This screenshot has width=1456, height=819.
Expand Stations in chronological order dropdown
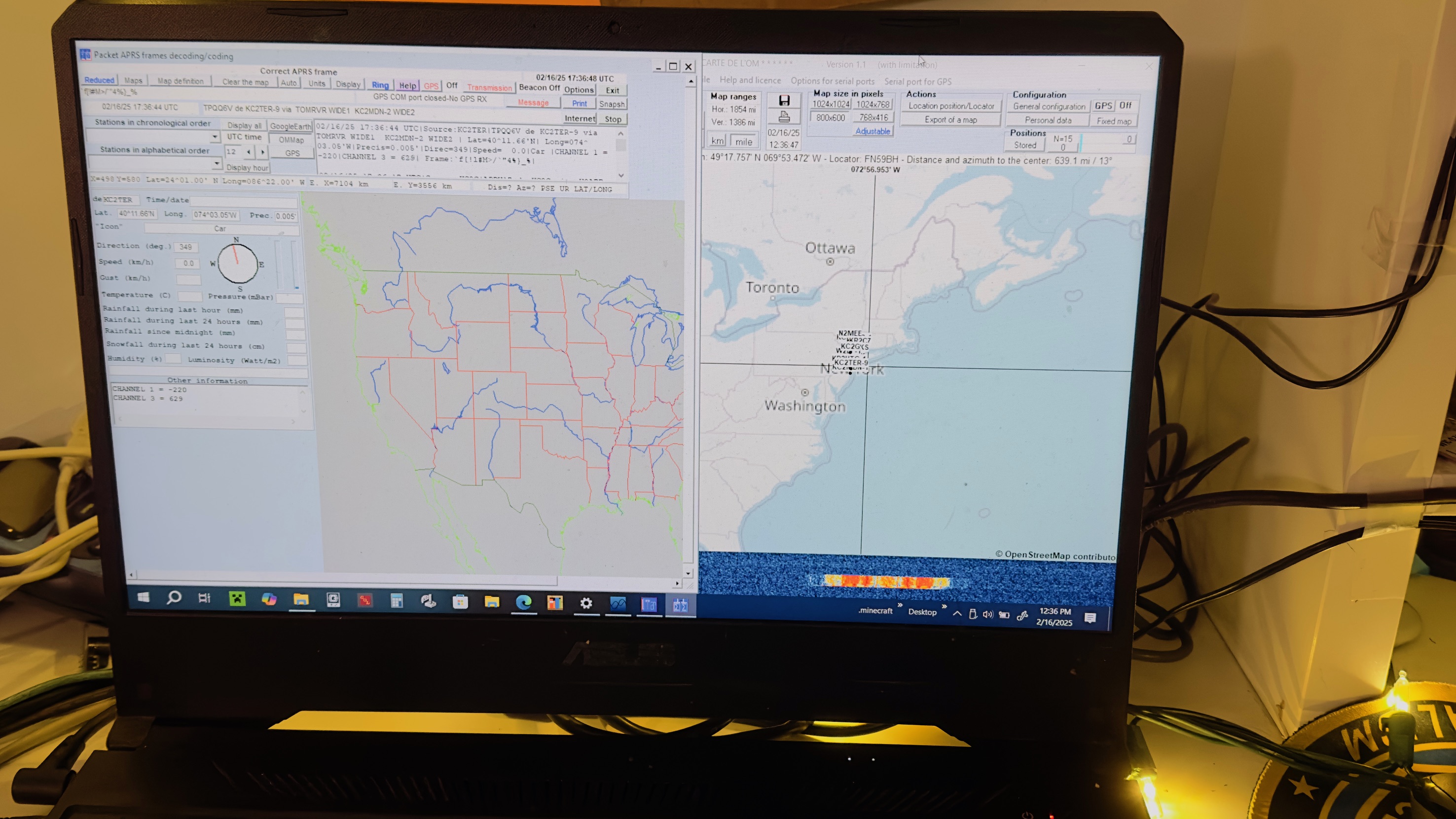[x=215, y=137]
